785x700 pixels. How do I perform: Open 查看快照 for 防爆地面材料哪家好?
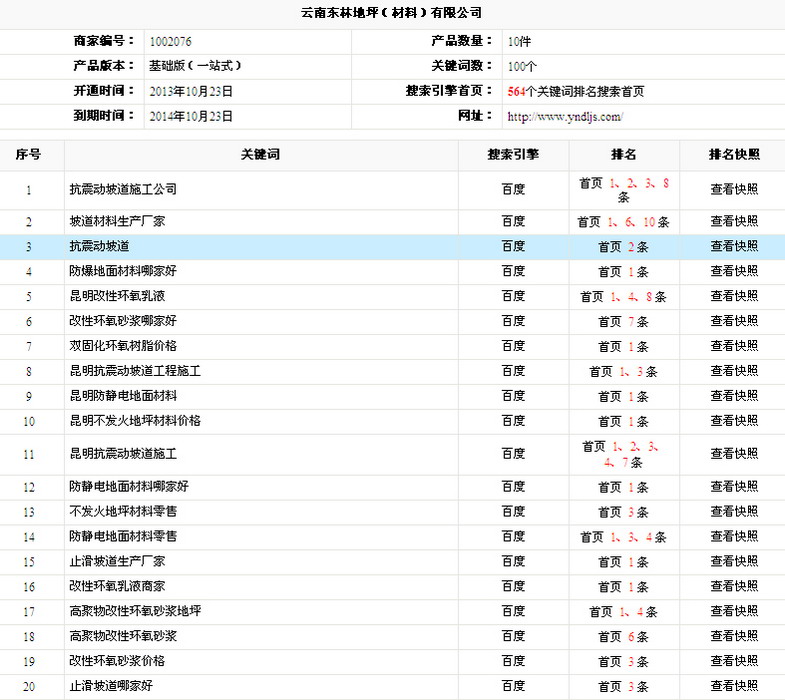click(x=734, y=271)
